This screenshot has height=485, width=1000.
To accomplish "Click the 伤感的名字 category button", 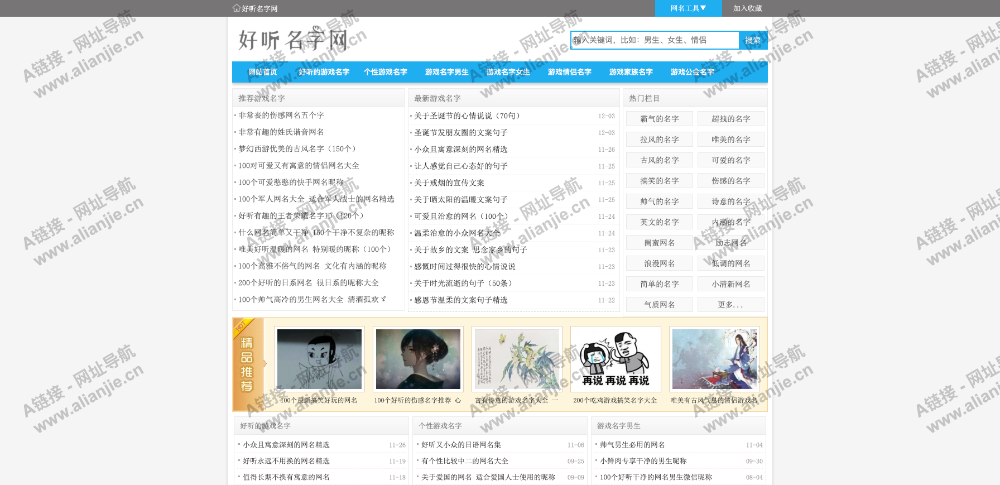I will coord(731,181).
